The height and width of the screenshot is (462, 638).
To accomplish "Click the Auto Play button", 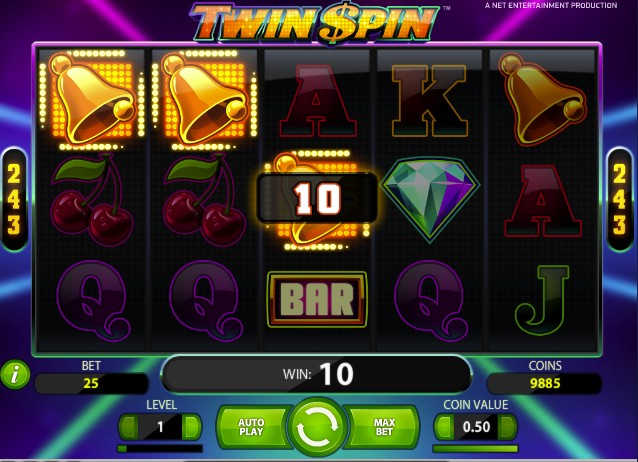I will click(x=252, y=427).
